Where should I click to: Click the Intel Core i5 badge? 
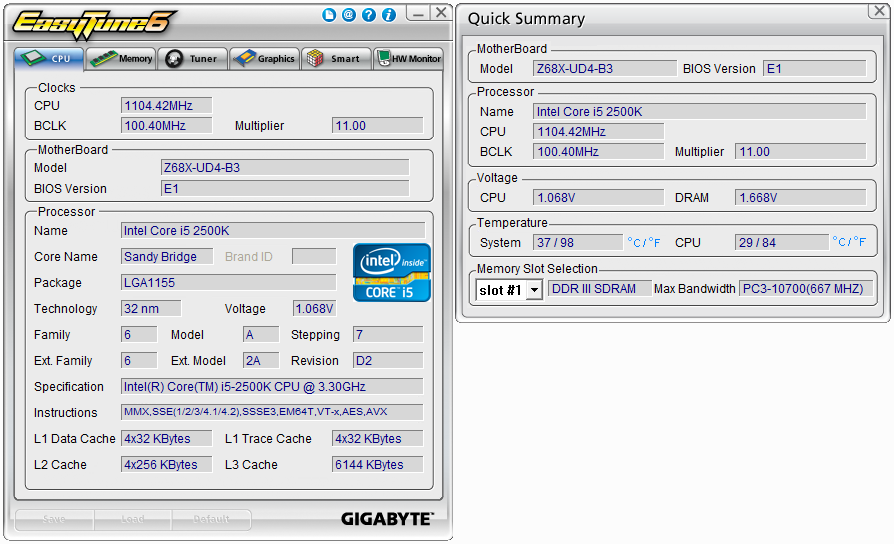point(392,272)
